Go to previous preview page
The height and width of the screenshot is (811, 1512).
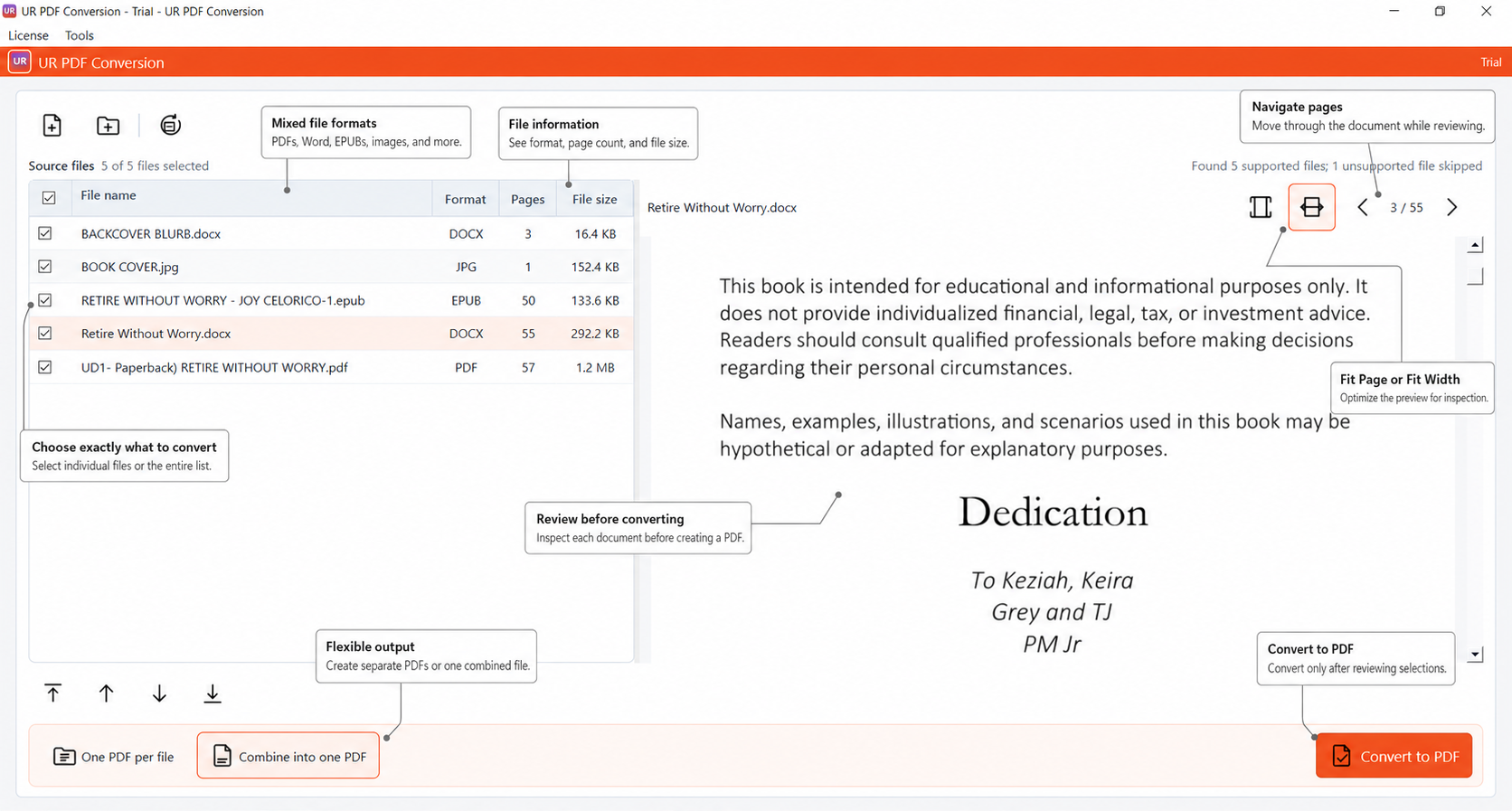pyautogui.click(x=1362, y=207)
